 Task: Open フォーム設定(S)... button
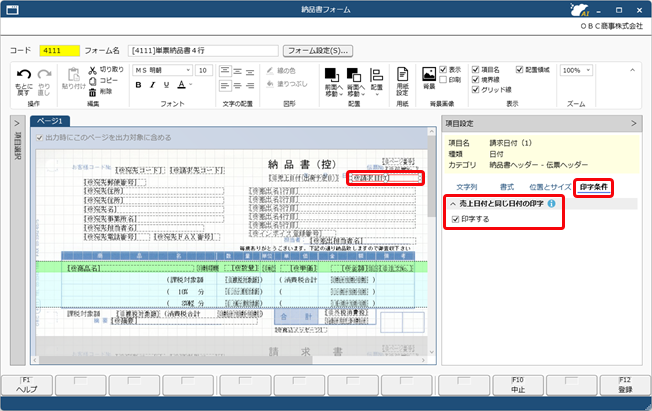pos(318,51)
